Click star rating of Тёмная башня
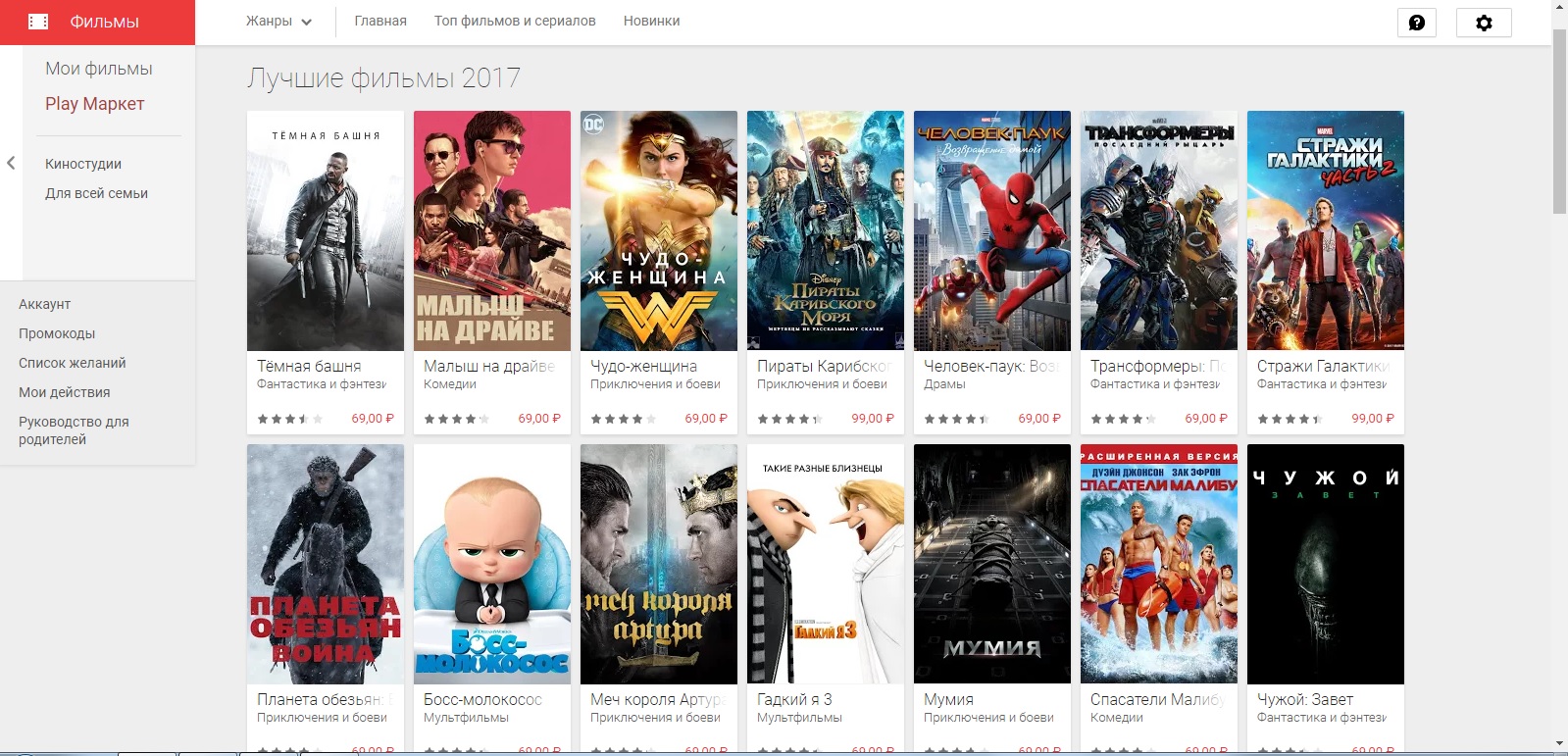This screenshot has height=756, width=1568. point(289,419)
